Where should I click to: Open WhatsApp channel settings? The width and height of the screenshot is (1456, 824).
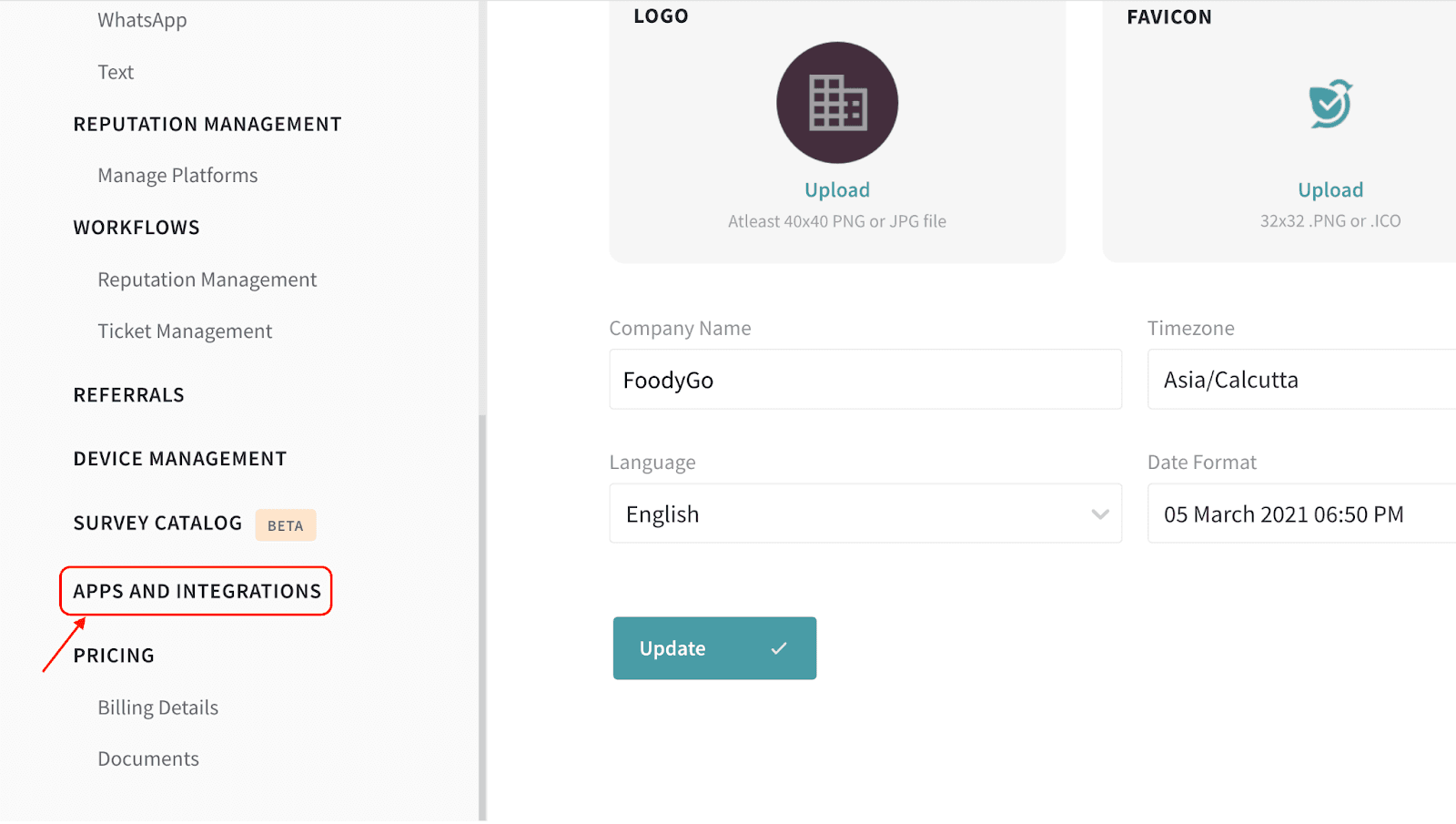point(142,20)
